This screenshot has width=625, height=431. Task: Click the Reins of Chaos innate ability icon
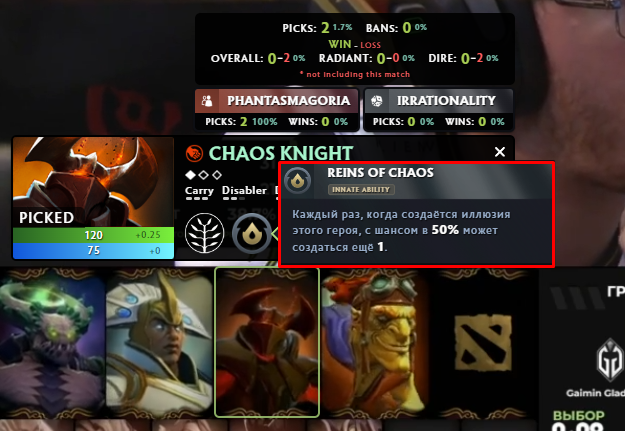coord(252,233)
